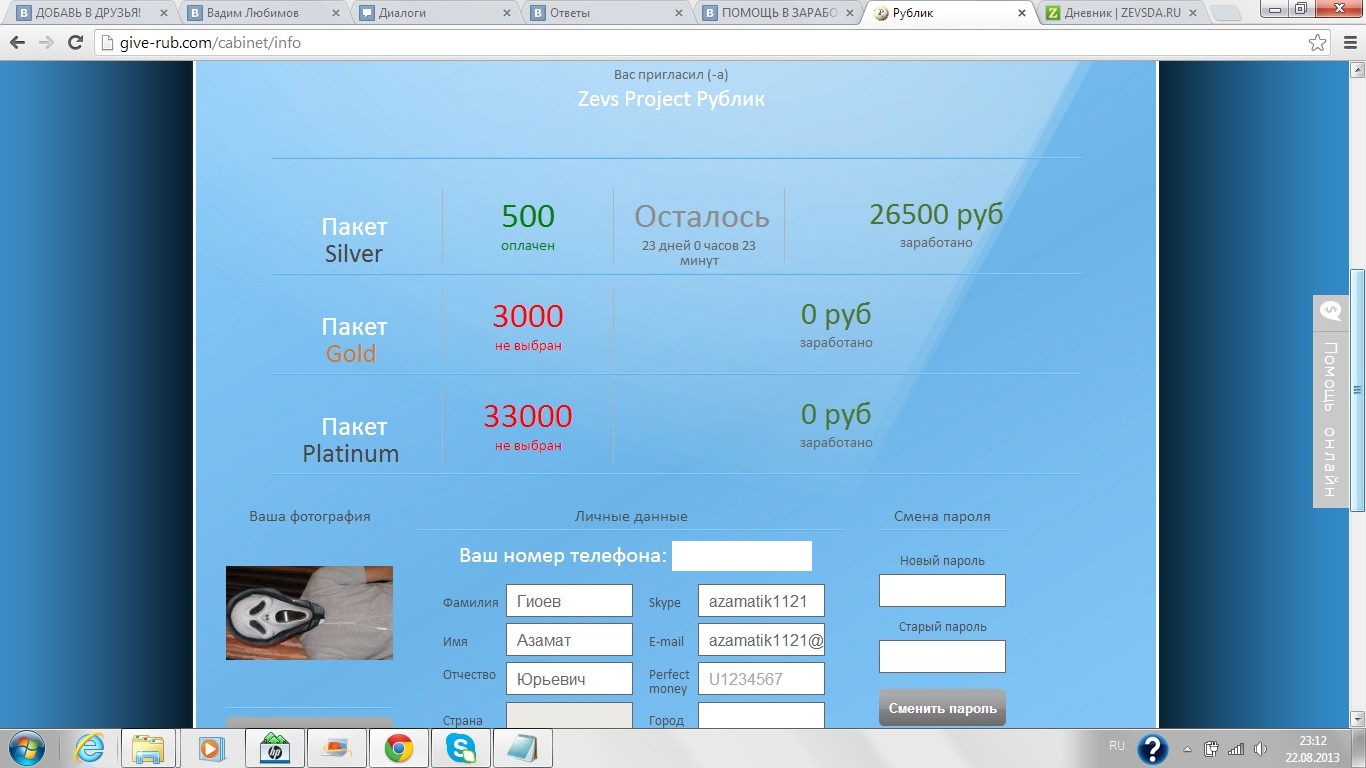Close the Диалоги tab
1366x768 pixels.
tap(506, 13)
